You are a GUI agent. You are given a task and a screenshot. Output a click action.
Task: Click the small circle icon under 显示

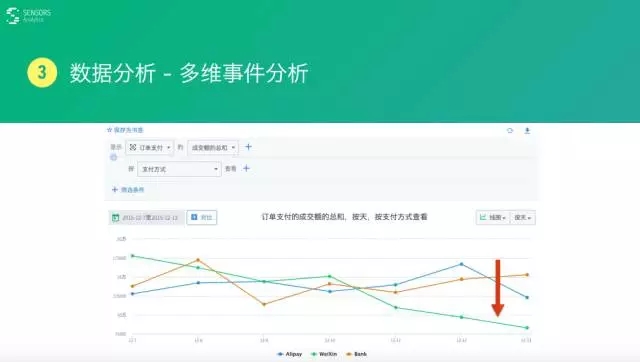tap(113, 158)
